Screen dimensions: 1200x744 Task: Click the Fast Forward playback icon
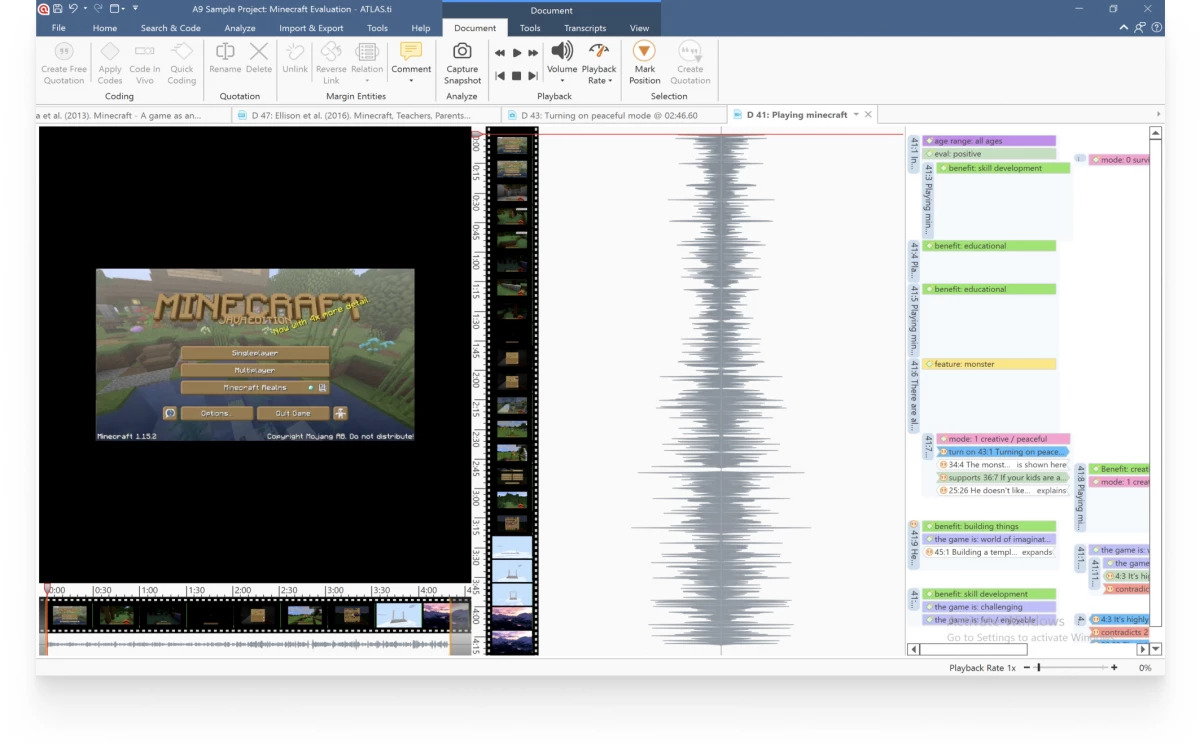pos(533,53)
